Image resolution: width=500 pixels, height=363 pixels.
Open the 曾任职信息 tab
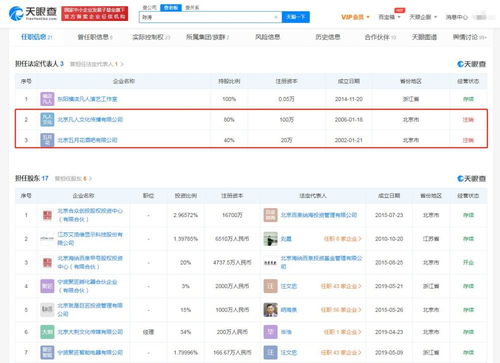pos(95,37)
